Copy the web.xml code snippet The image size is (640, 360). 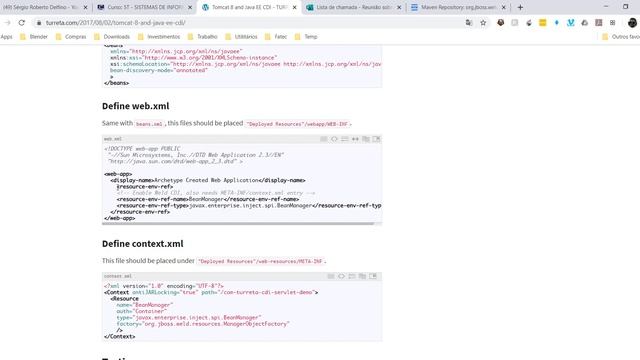click(366, 139)
